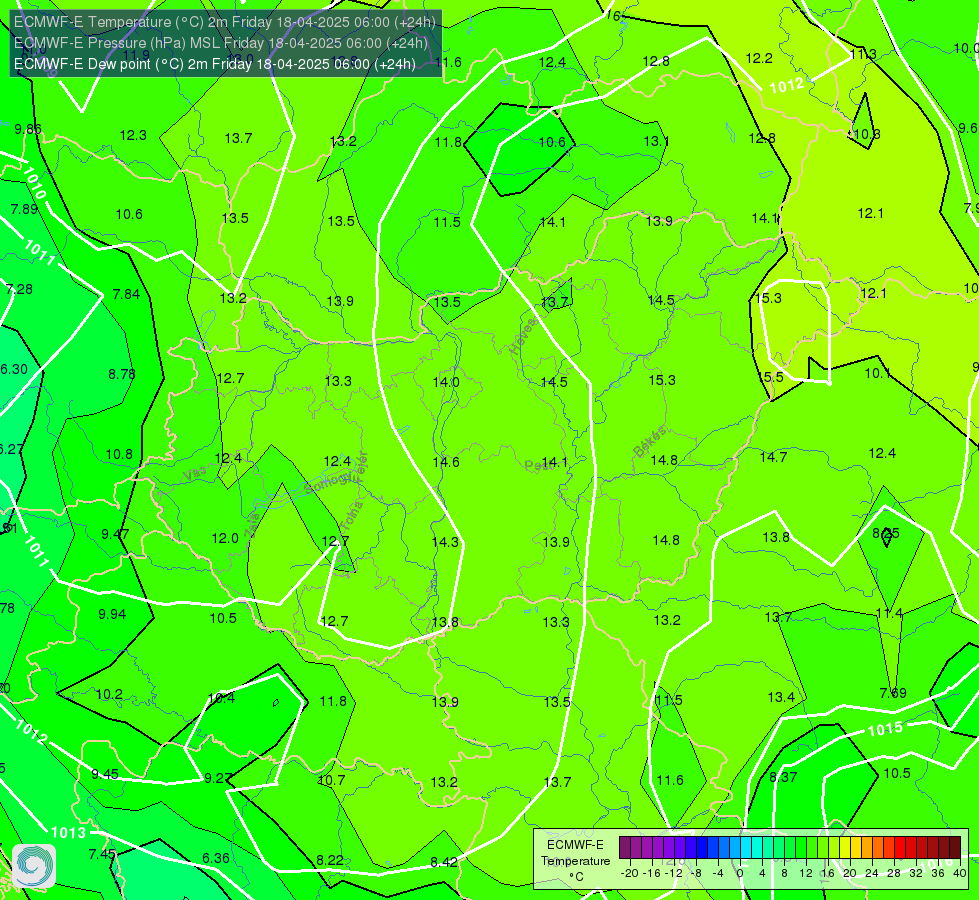Select the ECMWF-E Dew point 2m layer title

click(x=215, y=64)
